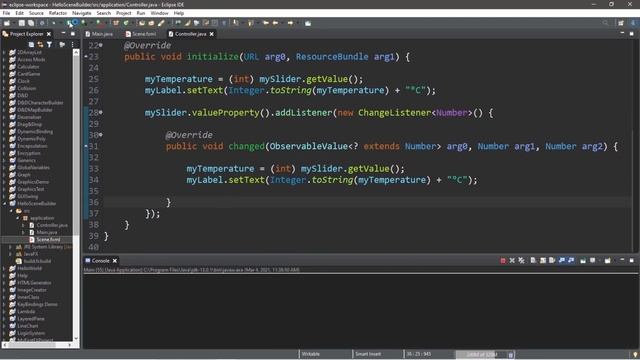
Task: Click the search magnifier icon in toolbar
Action: 605,23
